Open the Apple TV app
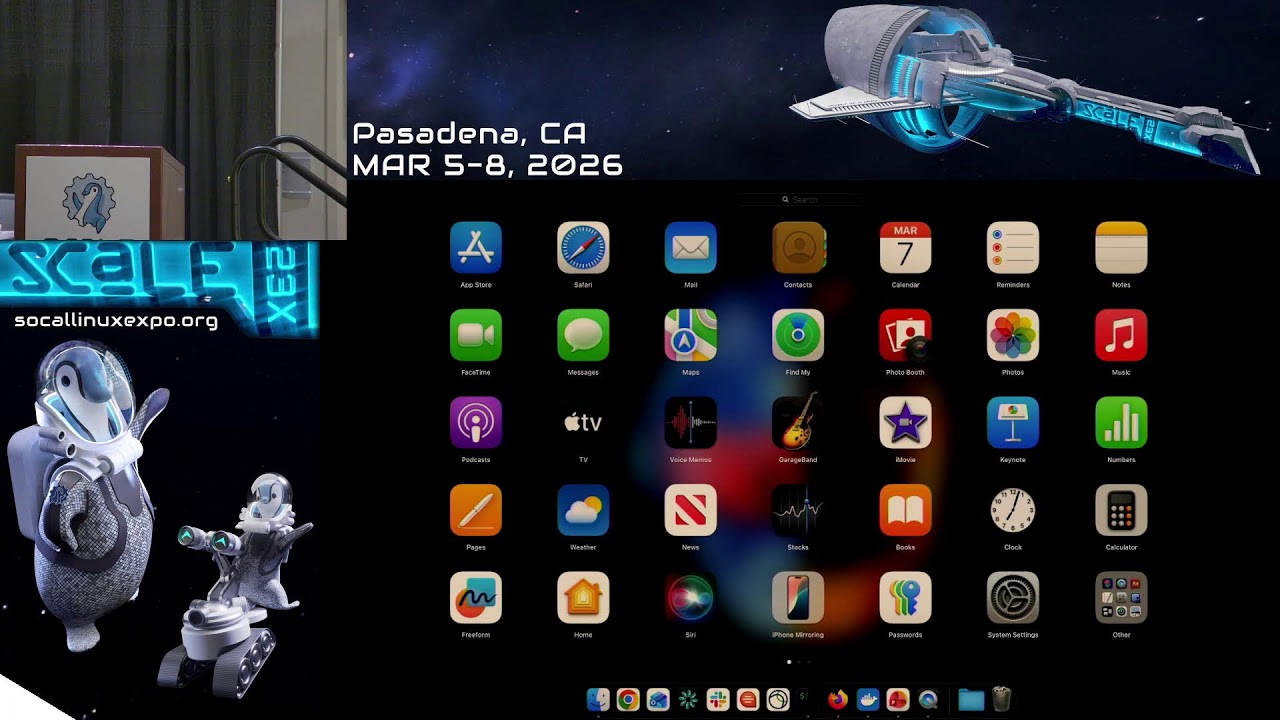The image size is (1280, 720). (x=583, y=423)
